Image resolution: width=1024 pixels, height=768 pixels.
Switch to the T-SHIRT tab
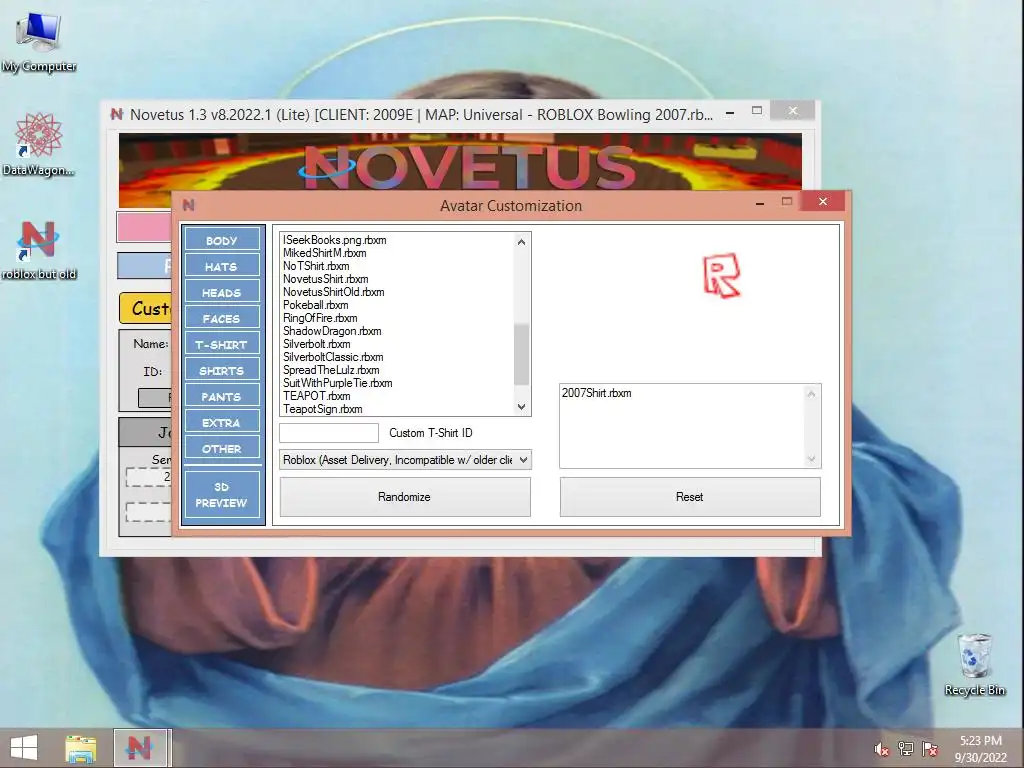[222, 344]
